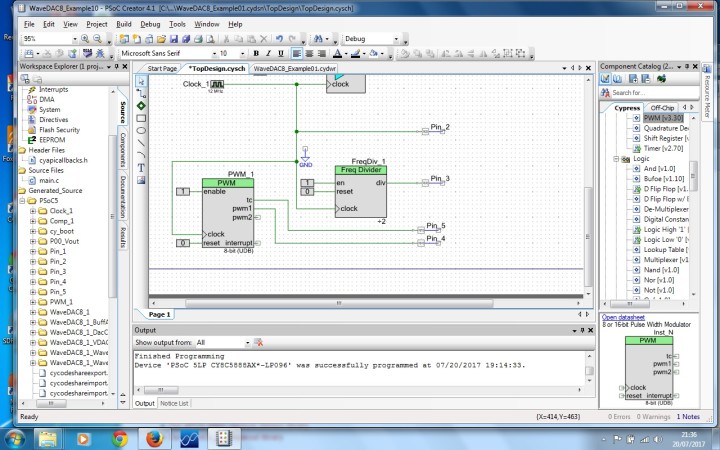Set text alignment to left

(x=297, y=54)
